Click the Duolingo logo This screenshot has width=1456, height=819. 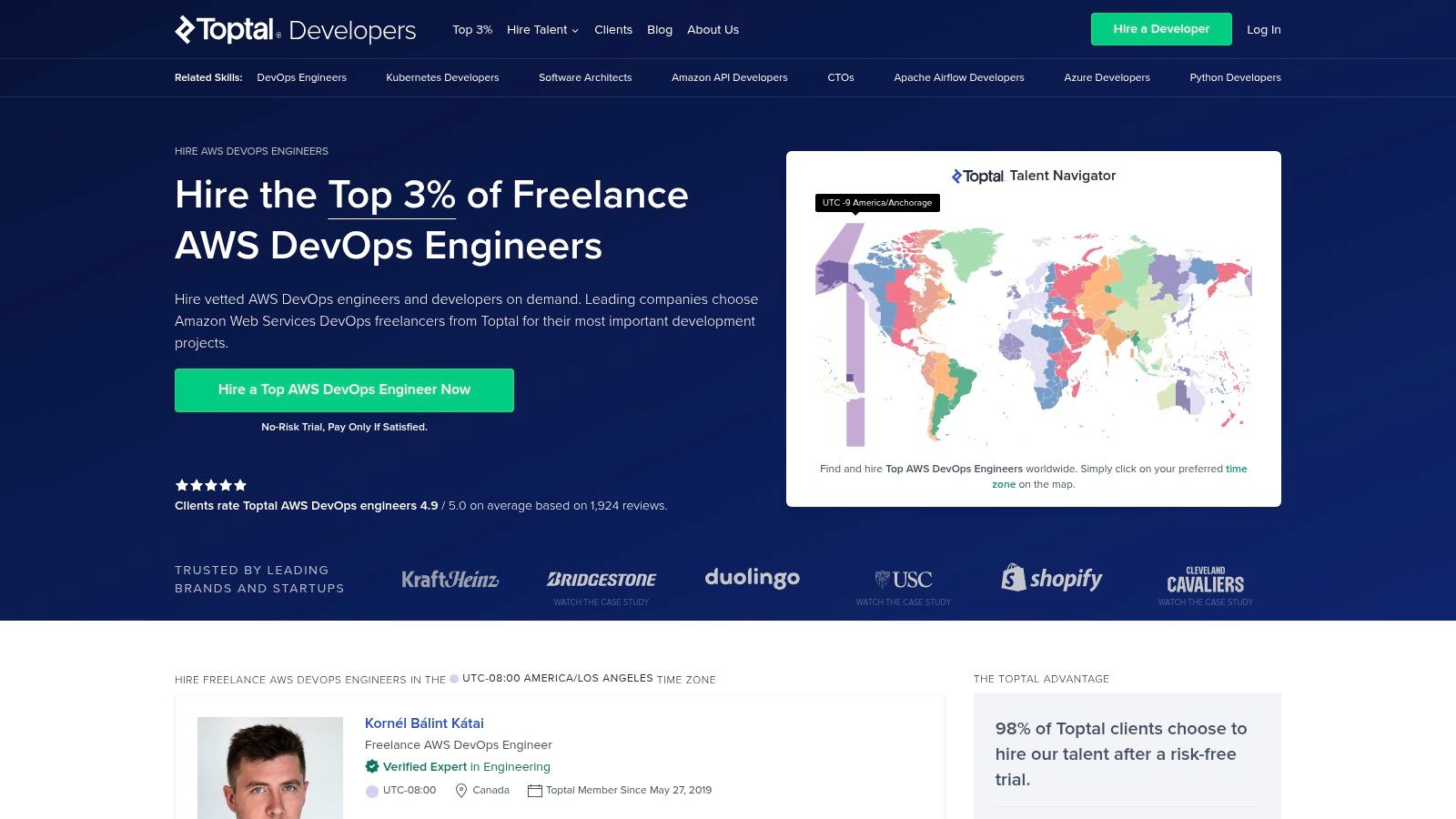pyautogui.click(x=753, y=578)
